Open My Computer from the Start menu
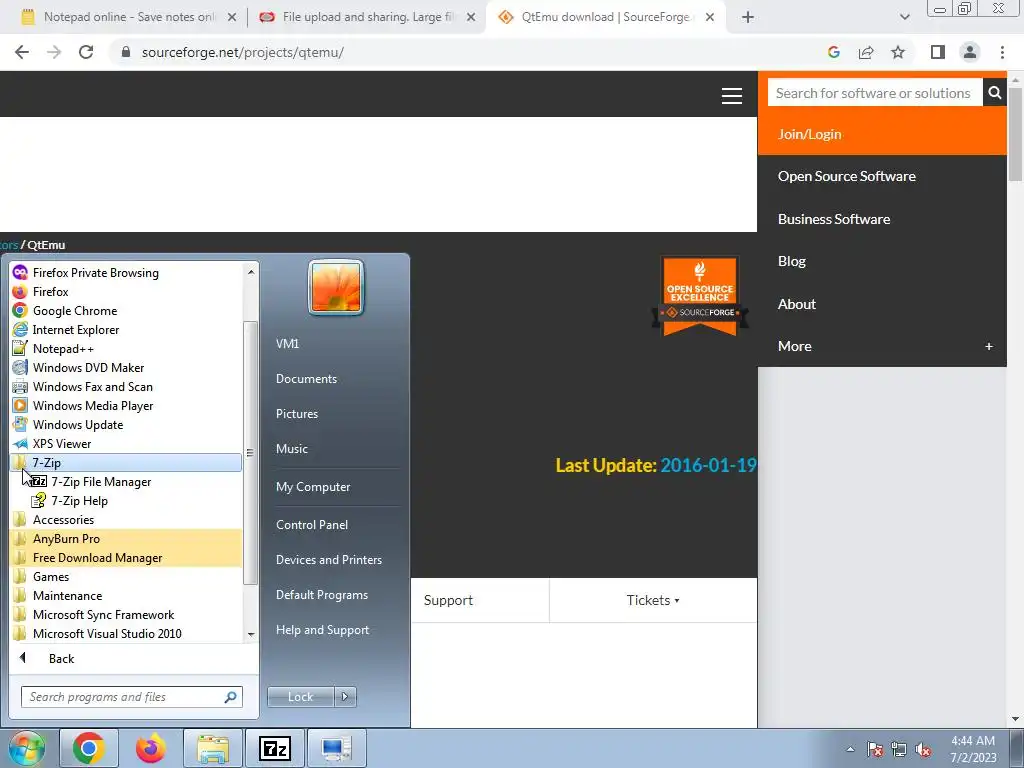The image size is (1024, 768). (313, 487)
